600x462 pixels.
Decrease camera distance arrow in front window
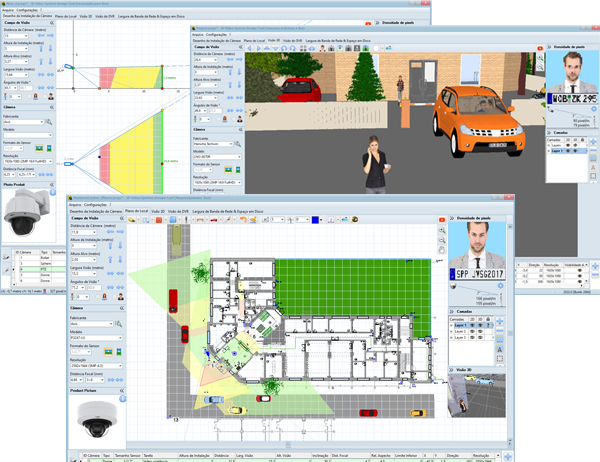[x=110, y=232]
